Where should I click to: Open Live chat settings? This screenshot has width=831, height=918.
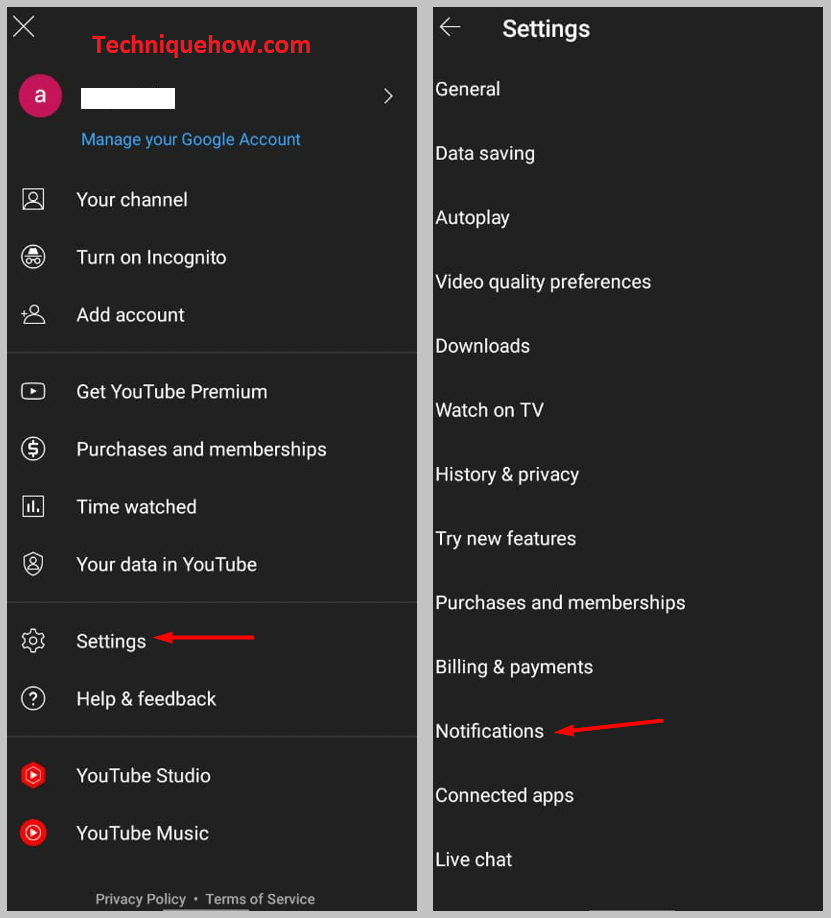(x=473, y=859)
